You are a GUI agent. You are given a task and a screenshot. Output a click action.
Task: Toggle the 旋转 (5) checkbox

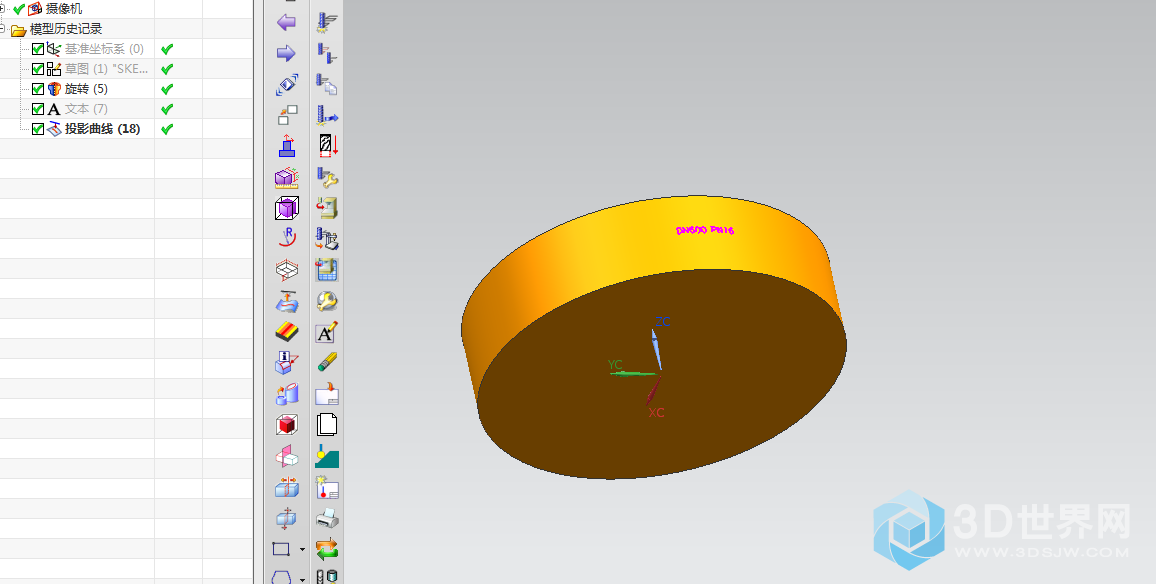(x=38, y=89)
